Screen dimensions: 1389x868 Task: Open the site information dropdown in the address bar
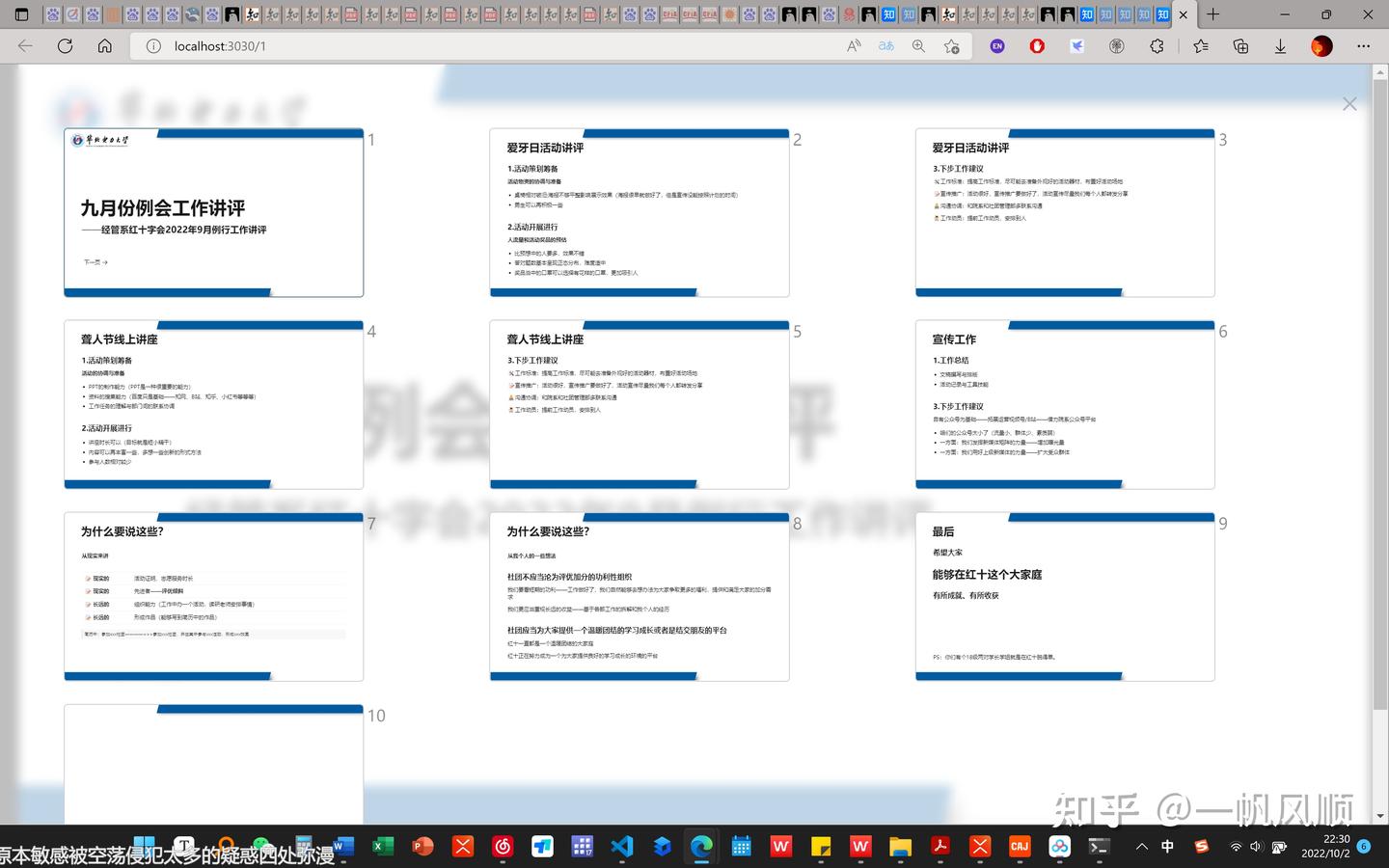point(153,45)
